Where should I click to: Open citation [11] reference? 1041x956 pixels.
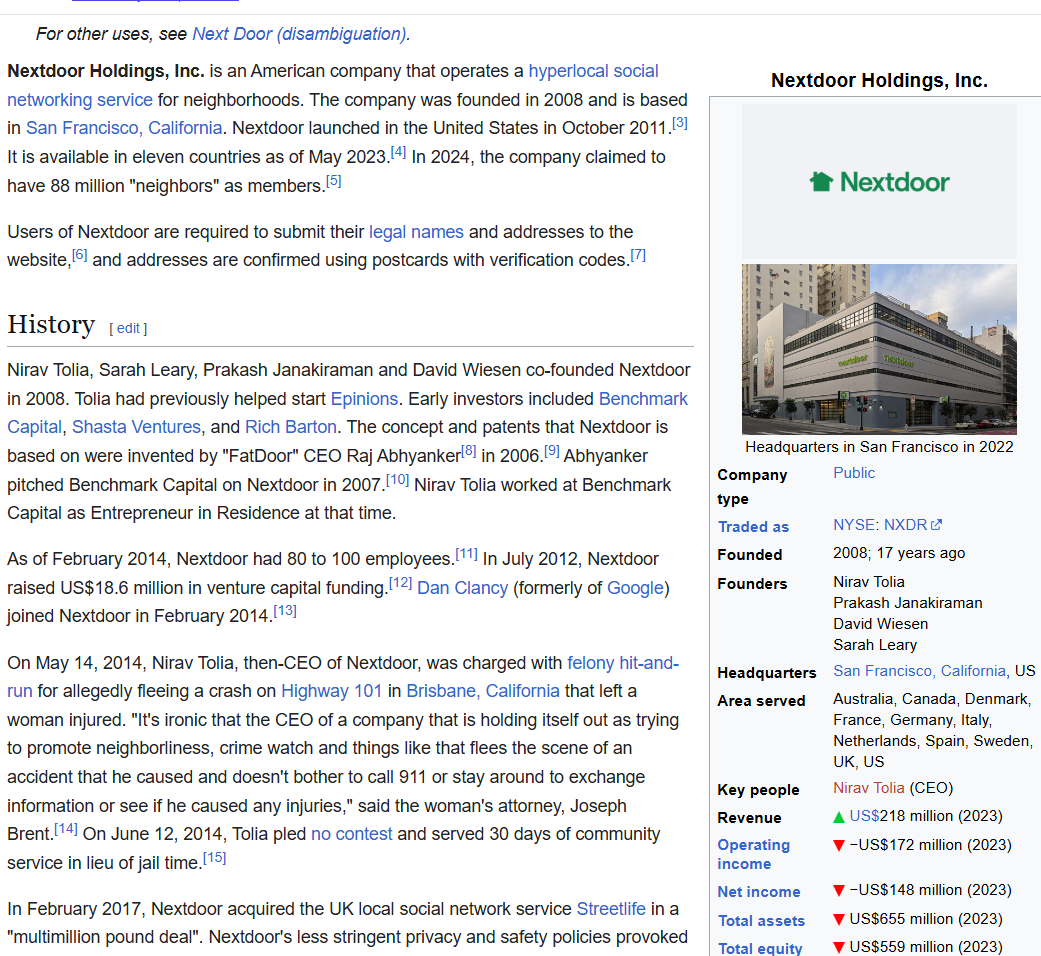[466, 554]
